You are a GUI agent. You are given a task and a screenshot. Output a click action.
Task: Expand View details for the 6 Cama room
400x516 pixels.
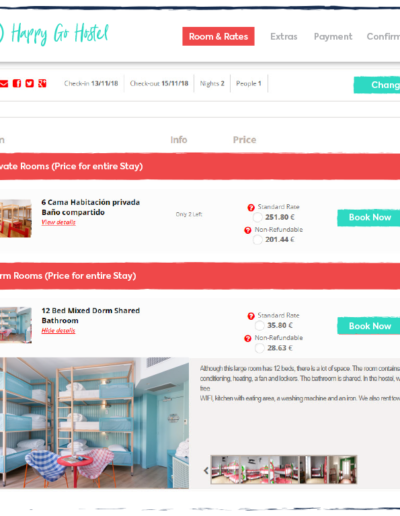[x=58, y=222]
